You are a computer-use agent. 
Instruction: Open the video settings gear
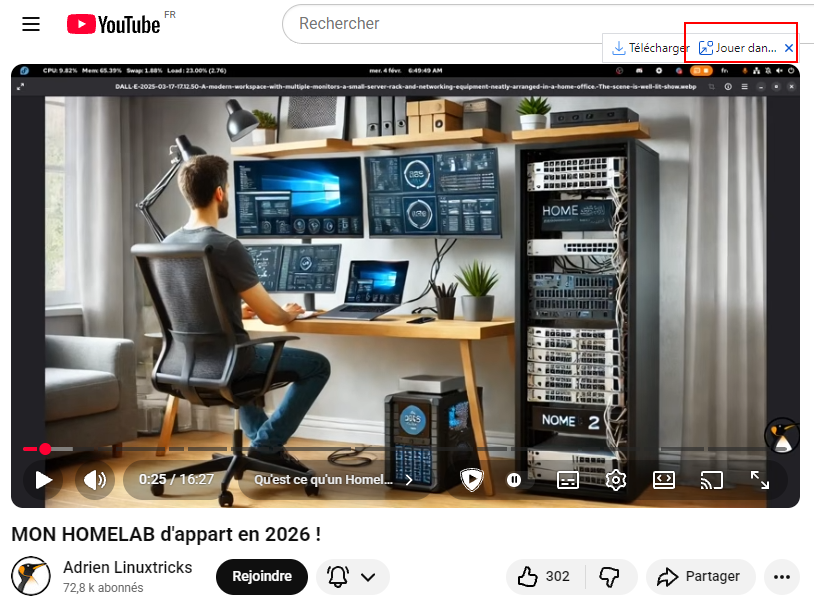(616, 480)
